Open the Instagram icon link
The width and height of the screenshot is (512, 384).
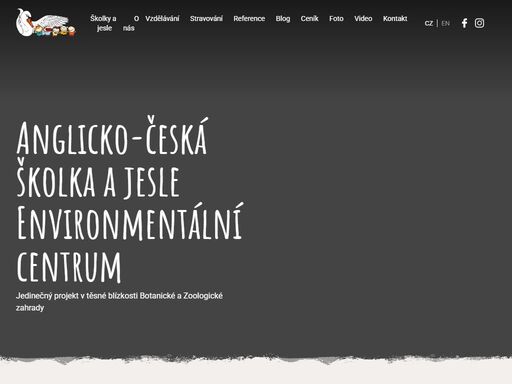coord(479,23)
